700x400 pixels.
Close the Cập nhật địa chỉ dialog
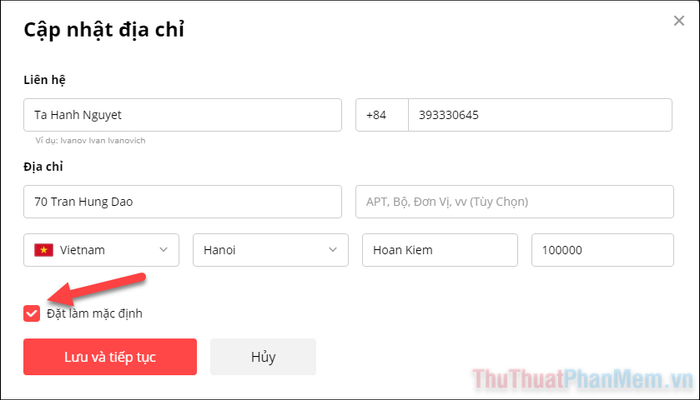pyautogui.click(x=679, y=21)
